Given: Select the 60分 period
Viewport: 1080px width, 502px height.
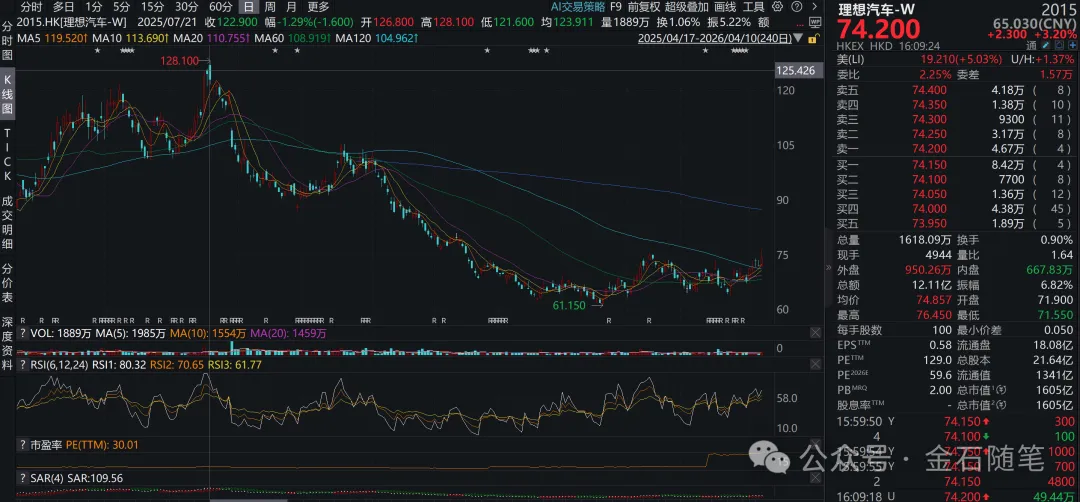Looking at the screenshot, I should 220,7.
